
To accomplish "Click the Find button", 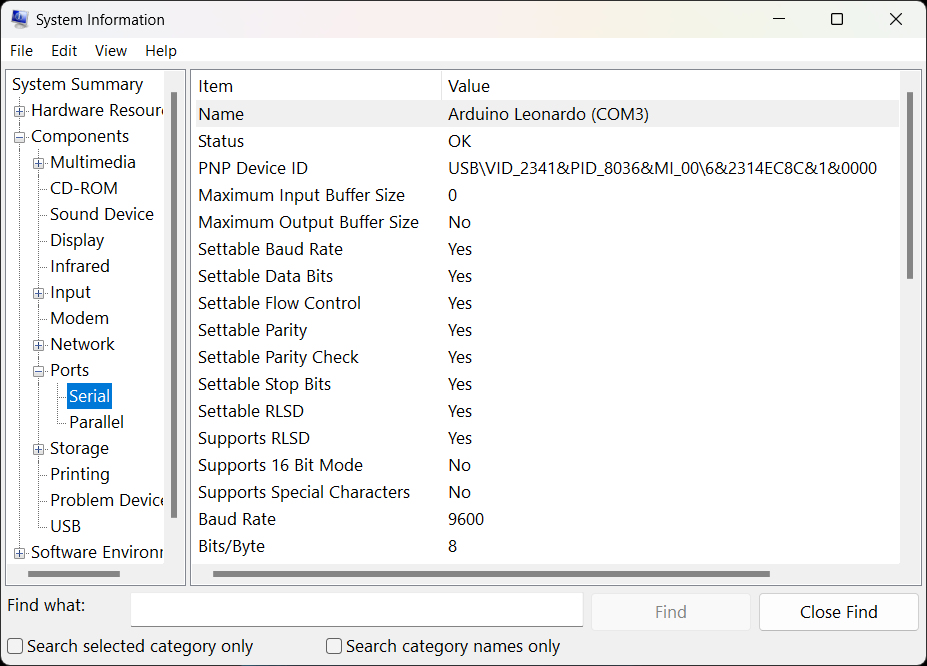I will click(670, 612).
